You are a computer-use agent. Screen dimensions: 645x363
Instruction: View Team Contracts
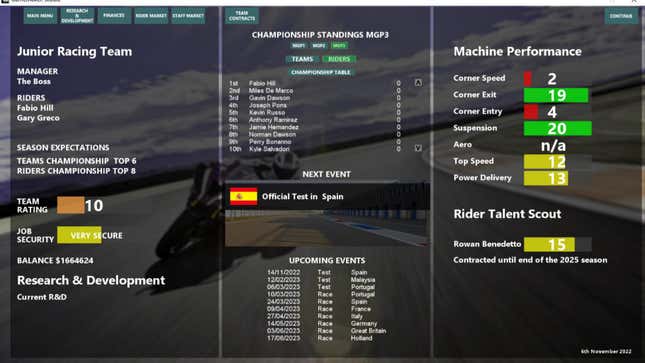pyautogui.click(x=242, y=16)
